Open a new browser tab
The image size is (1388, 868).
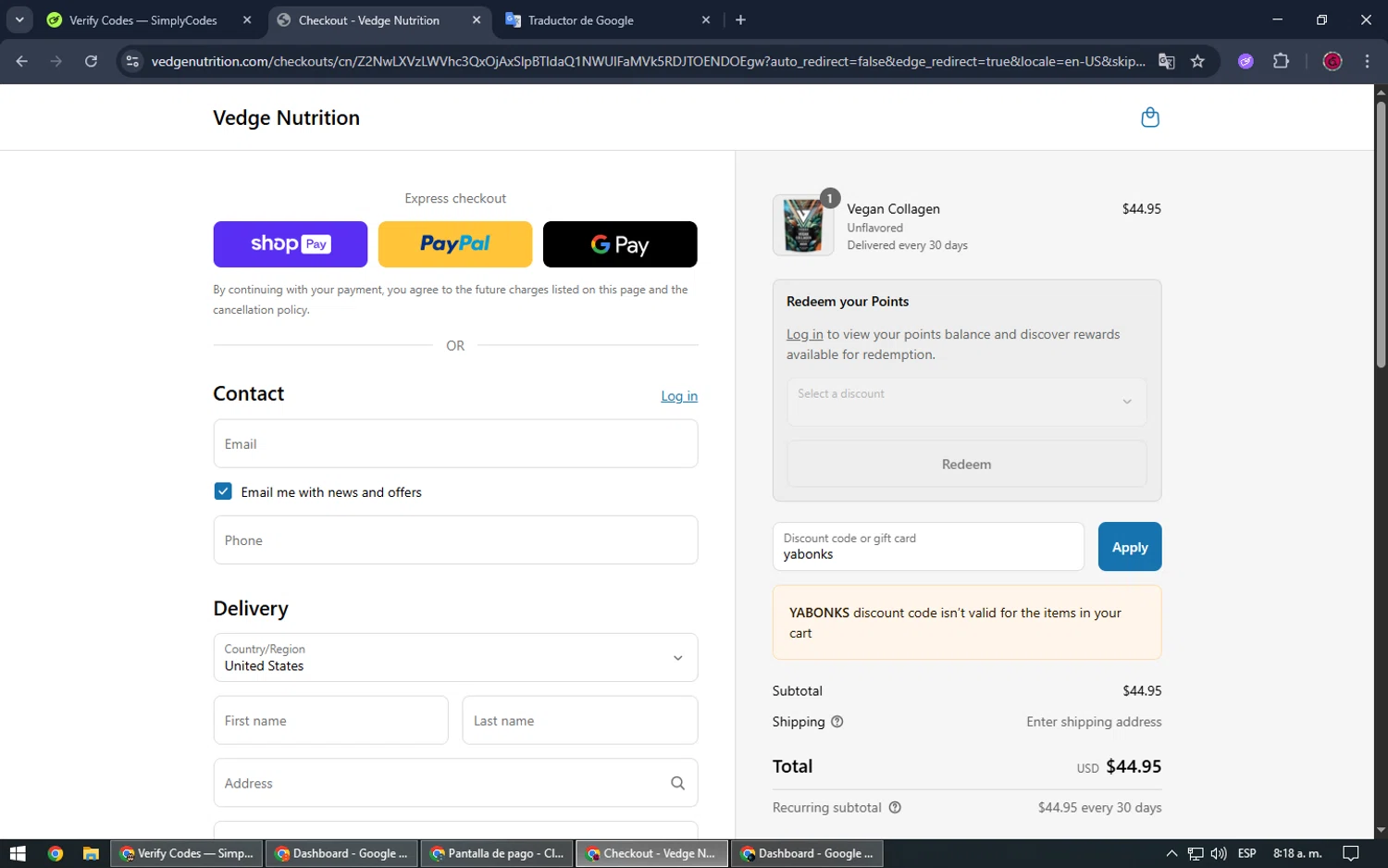740,20
